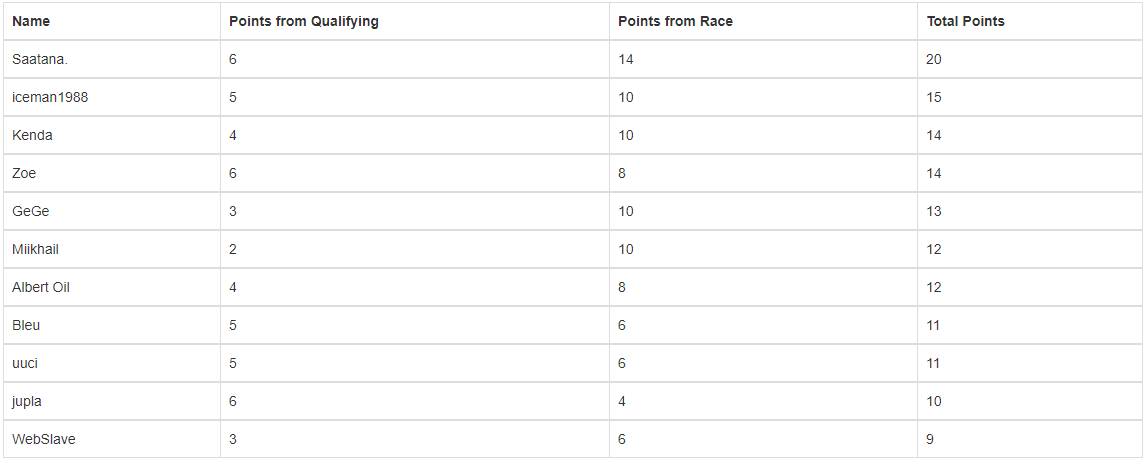Select jupla's race points value 4
The width and height of the screenshot is (1146, 463).
[x=622, y=402]
